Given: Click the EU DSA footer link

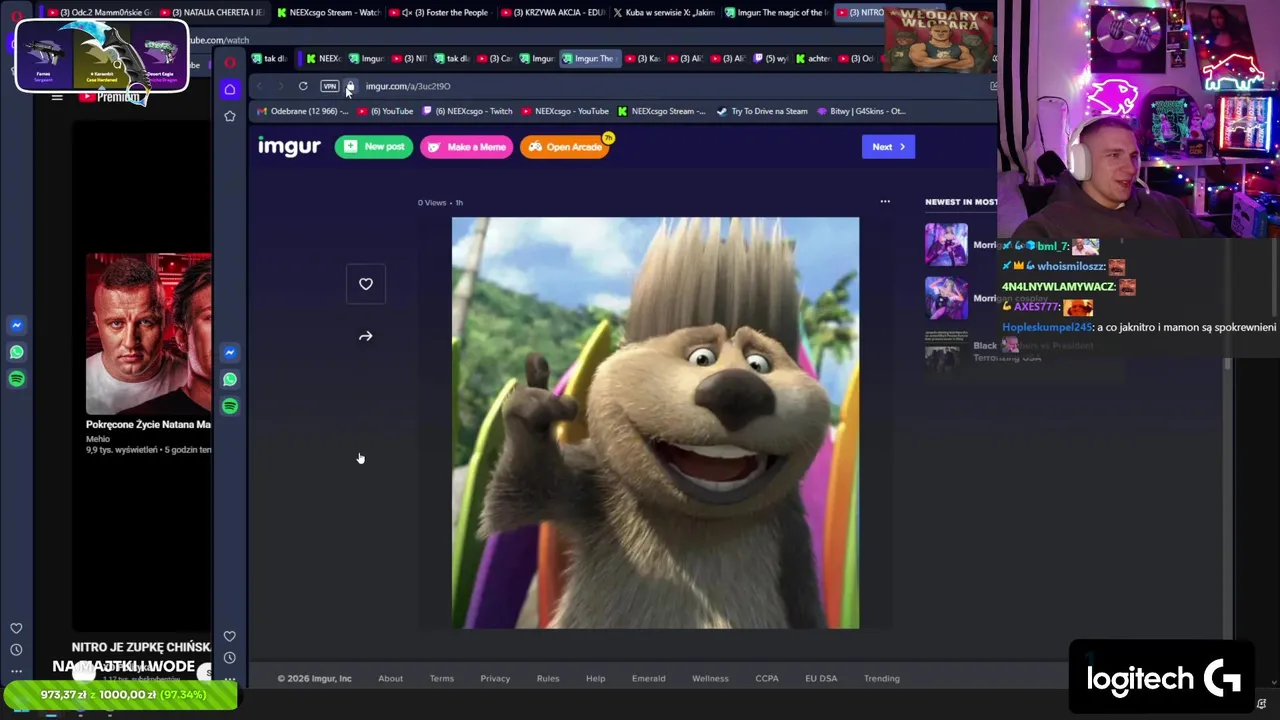Looking at the screenshot, I should (821, 678).
